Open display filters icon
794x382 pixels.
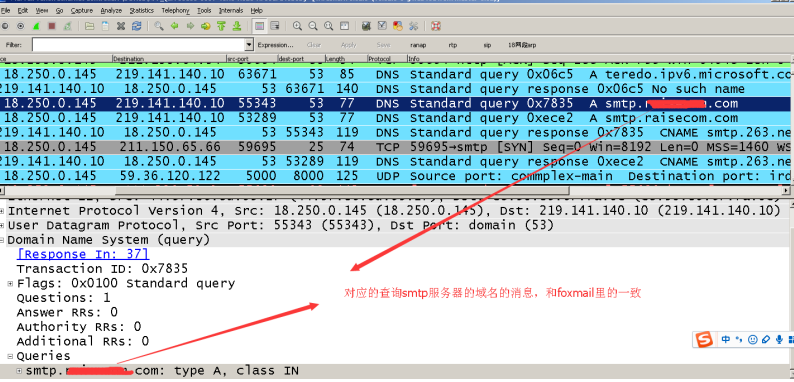click(382, 26)
